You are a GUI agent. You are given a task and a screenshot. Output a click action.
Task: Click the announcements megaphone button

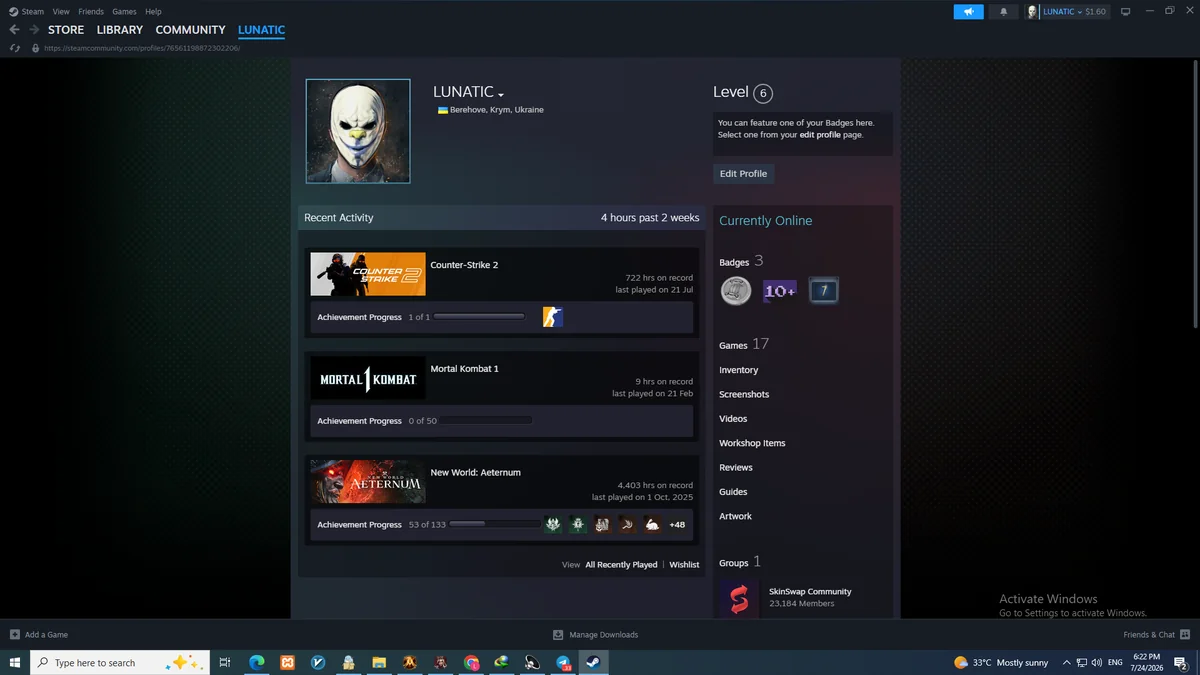pyautogui.click(x=968, y=12)
